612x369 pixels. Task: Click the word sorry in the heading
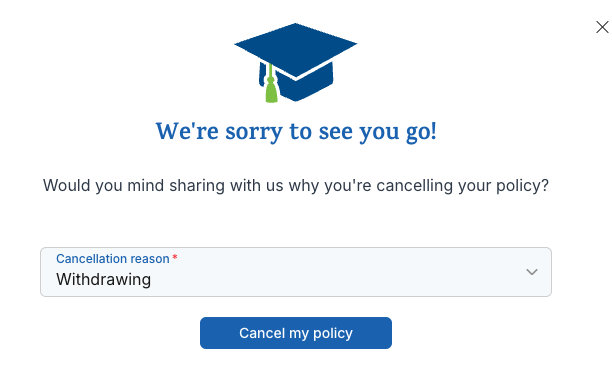click(x=254, y=133)
